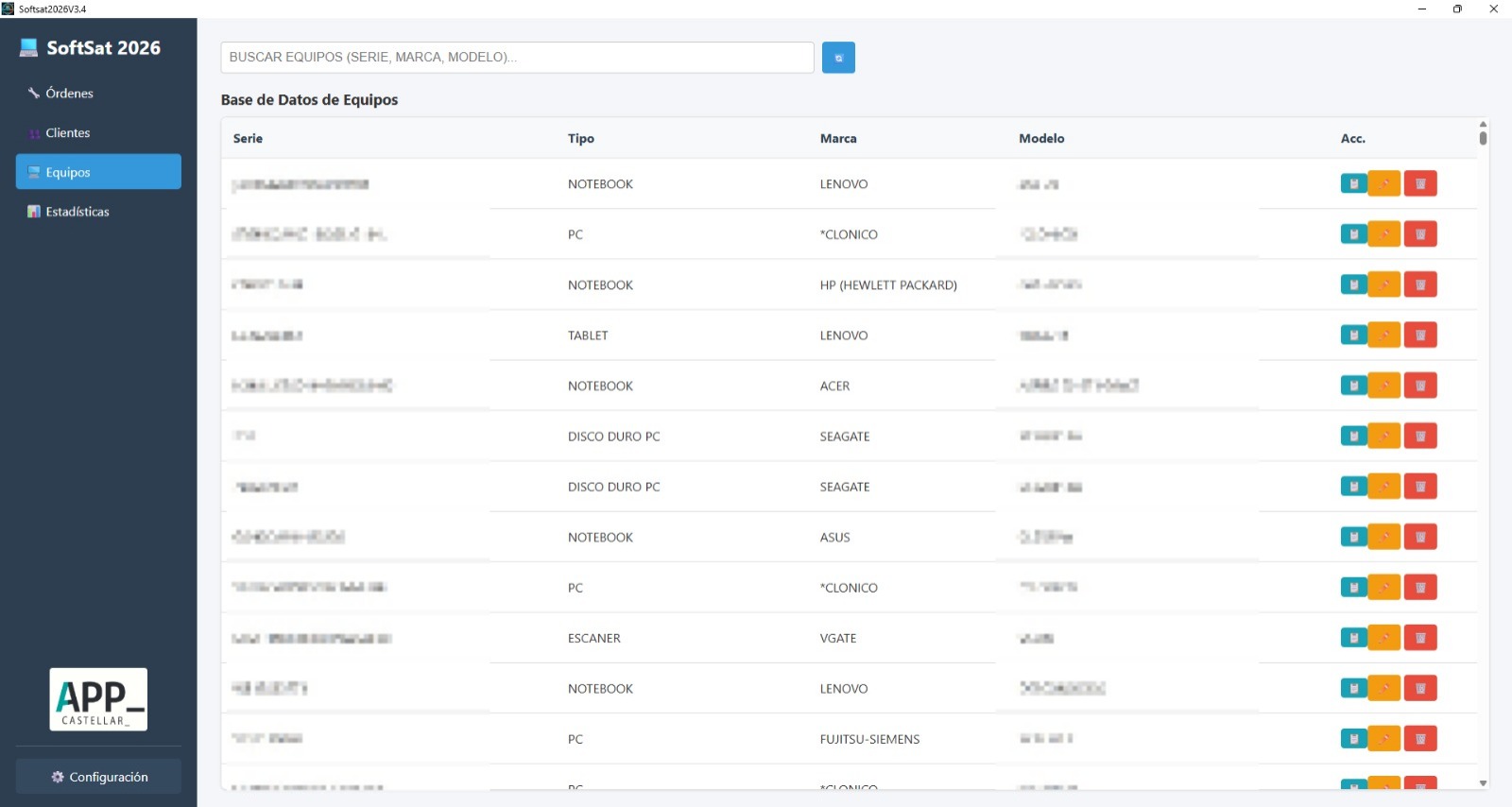Trash the VGATE ESCANER row
Viewport: 1512px width, 807px height.
point(1420,638)
